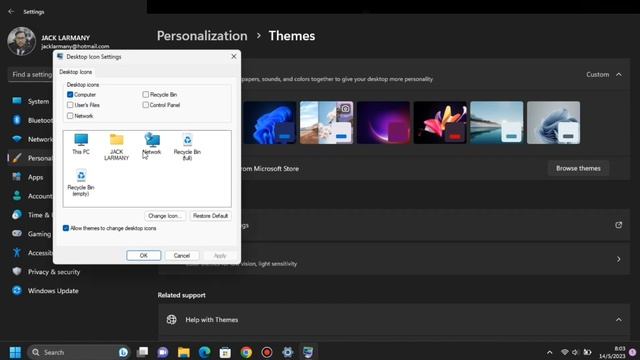Click the Network wifi sidebar icon
The height and width of the screenshot is (360, 640).
(x=17, y=139)
